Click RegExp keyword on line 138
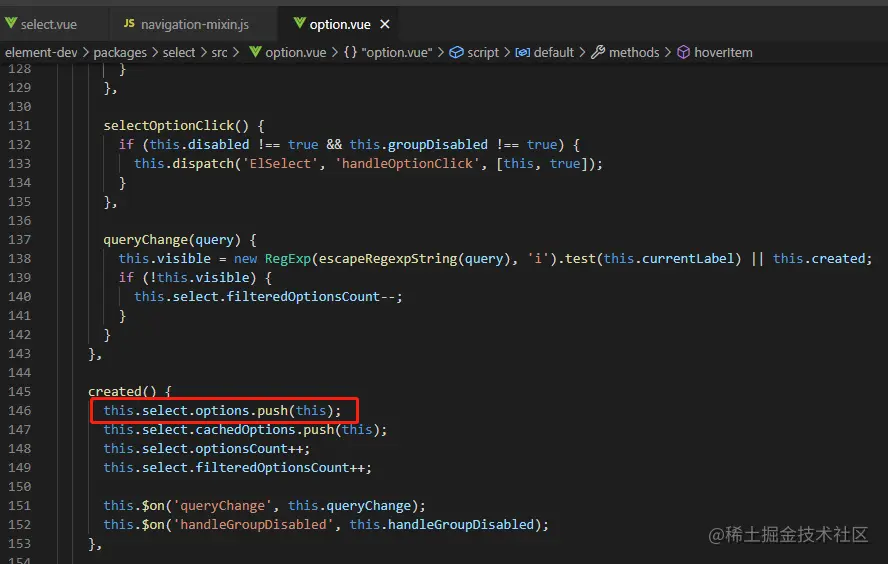888x564 pixels. 288,259
